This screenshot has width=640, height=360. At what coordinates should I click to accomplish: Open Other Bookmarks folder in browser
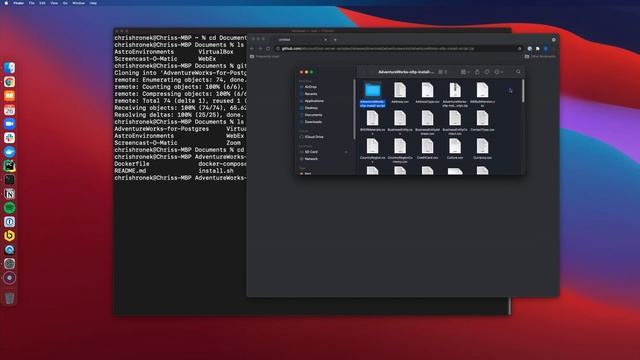(x=540, y=56)
